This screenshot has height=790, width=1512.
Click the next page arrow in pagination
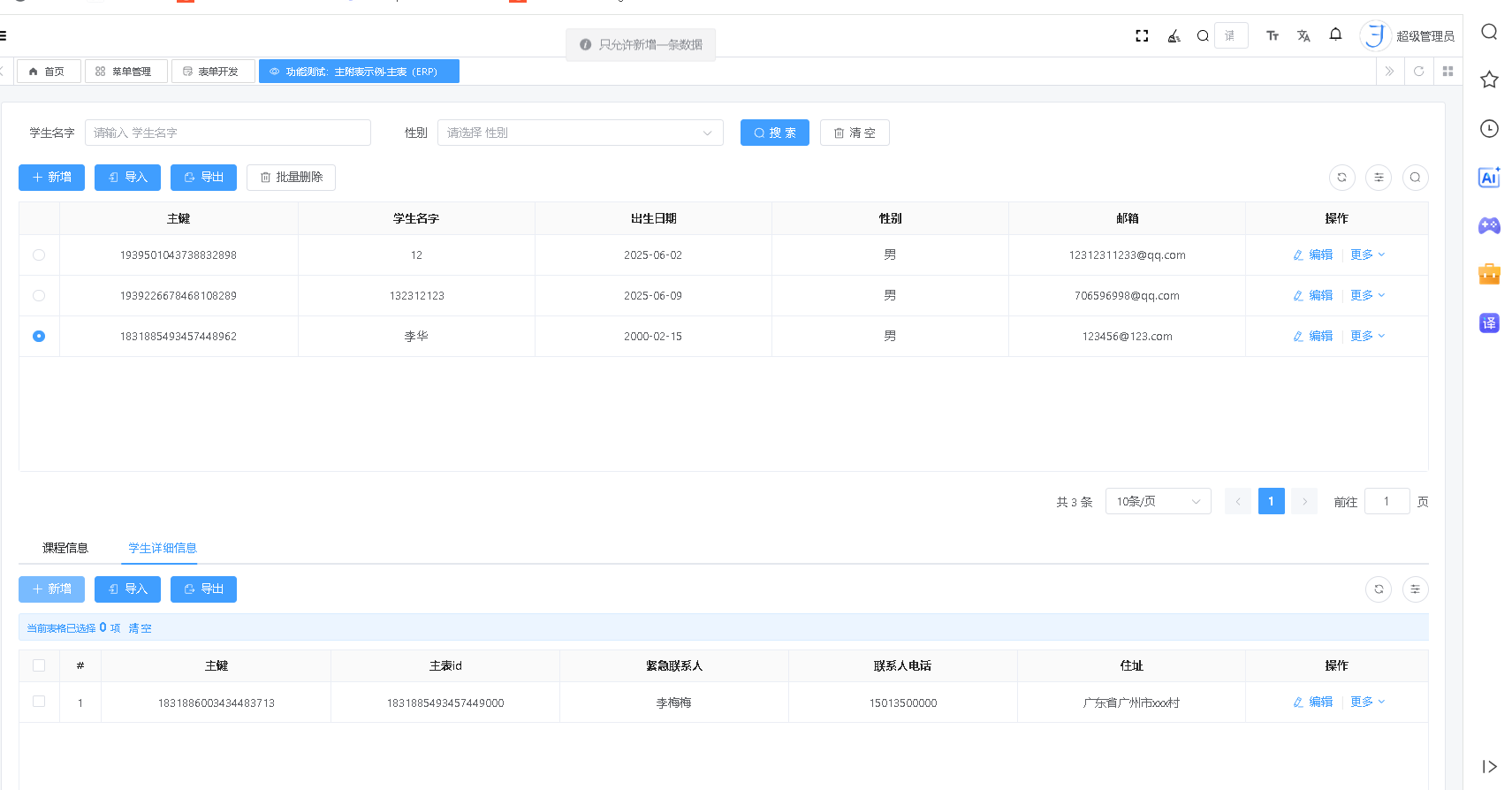click(1304, 501)
